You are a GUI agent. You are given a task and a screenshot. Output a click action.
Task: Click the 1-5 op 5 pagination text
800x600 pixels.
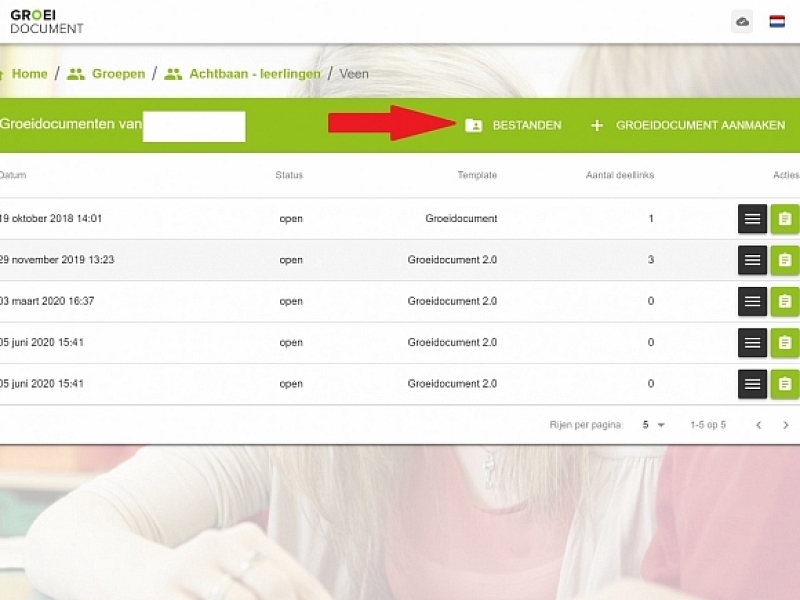(708, 424)
